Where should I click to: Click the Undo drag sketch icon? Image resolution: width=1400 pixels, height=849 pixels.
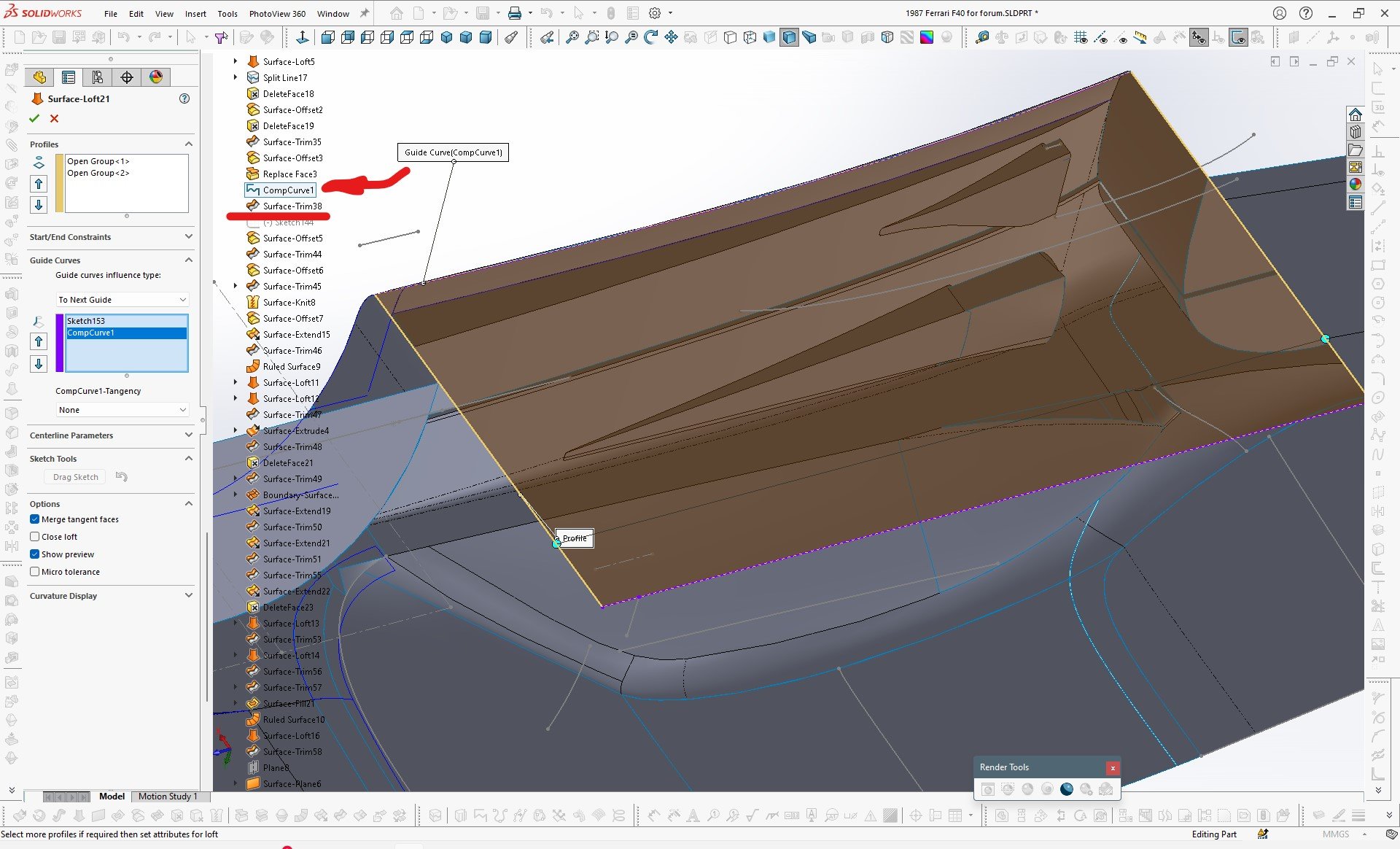[x=122, y=477]
